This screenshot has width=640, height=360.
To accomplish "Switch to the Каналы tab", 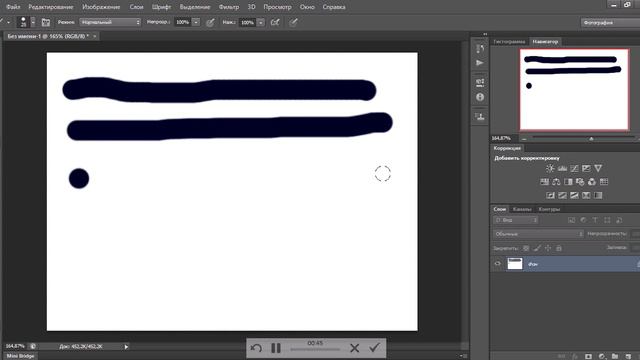I will [522, 209].
